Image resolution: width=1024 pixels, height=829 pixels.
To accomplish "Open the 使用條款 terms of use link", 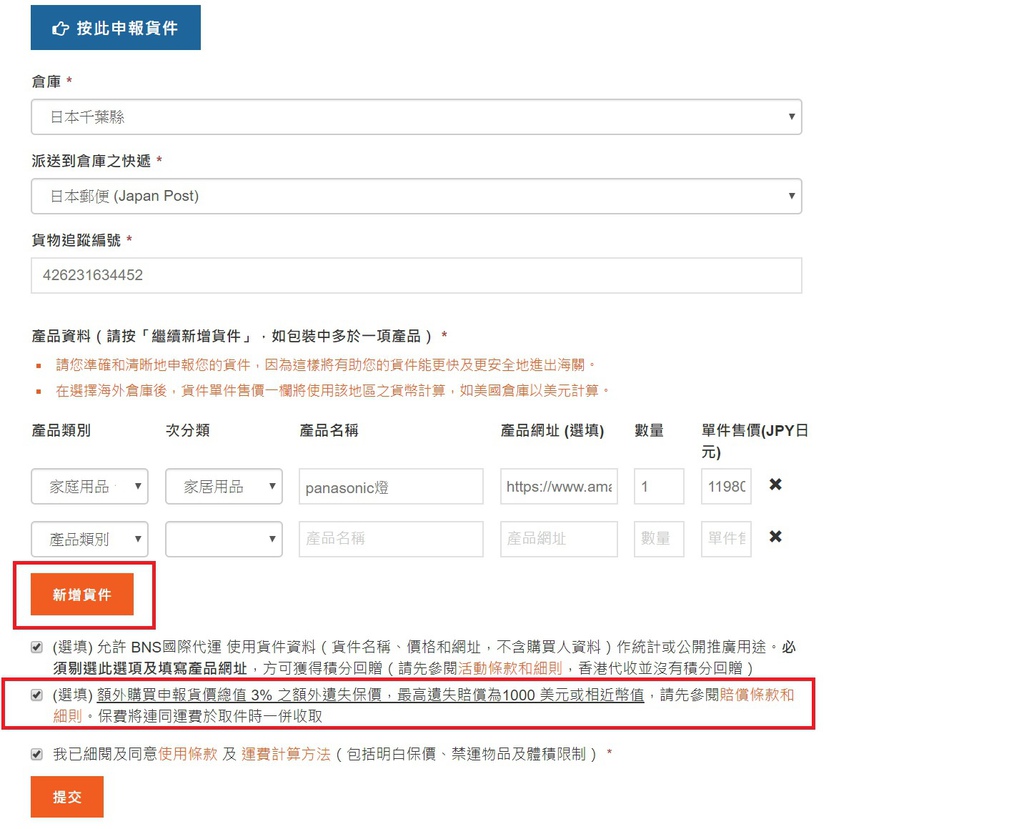I will point(188,754).
